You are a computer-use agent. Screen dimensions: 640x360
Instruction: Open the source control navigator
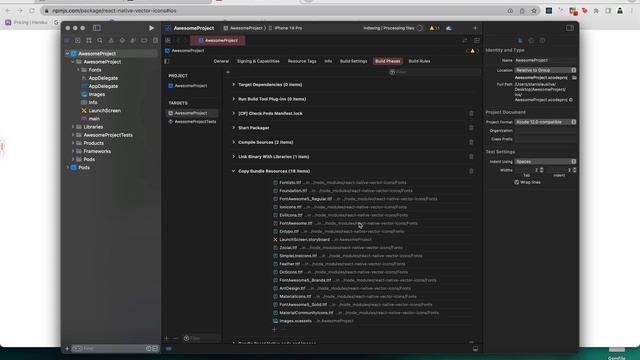point(78,40)
